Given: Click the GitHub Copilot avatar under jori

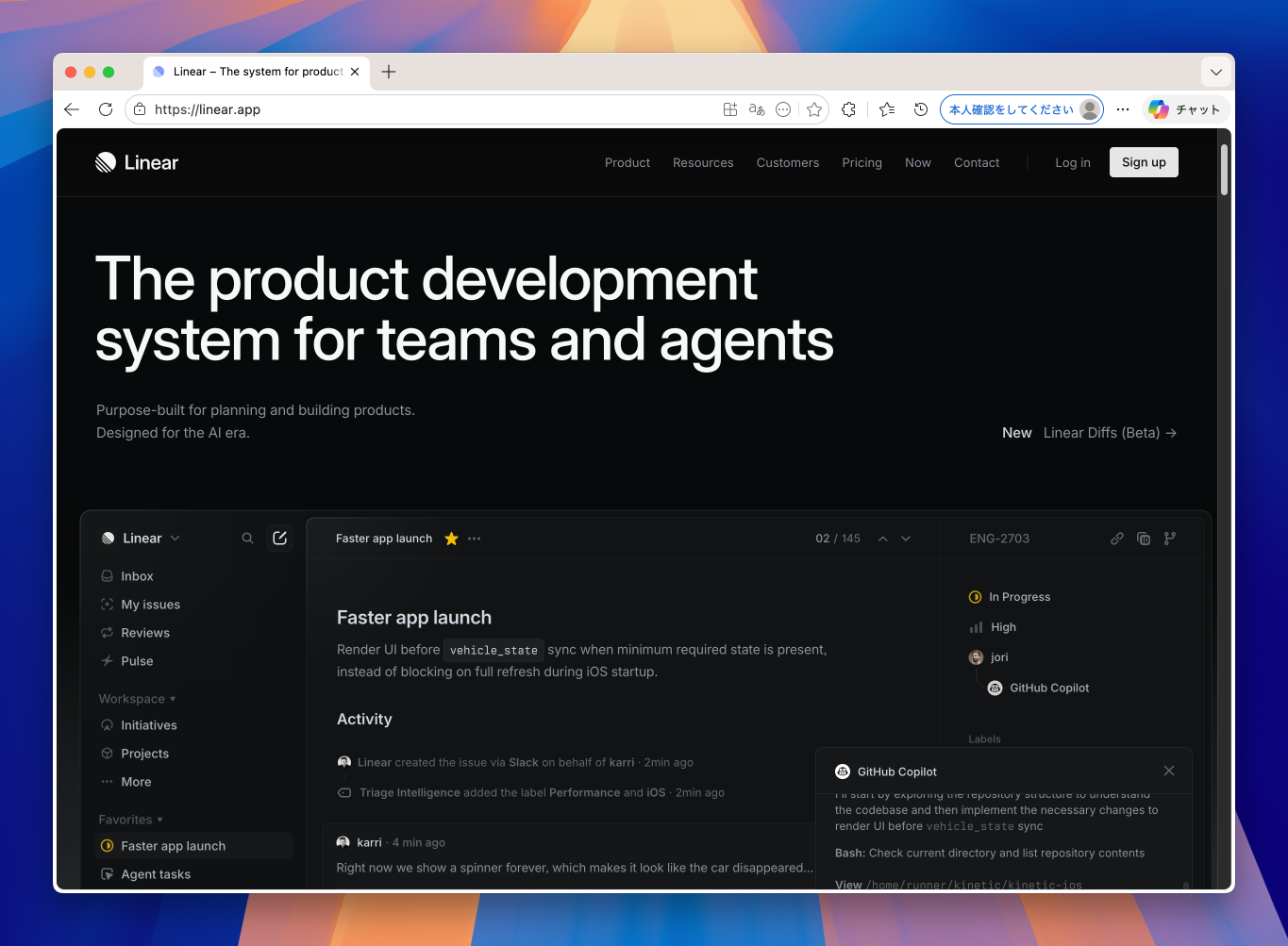Looking at the screenshot, I should [x=995, y=688].
